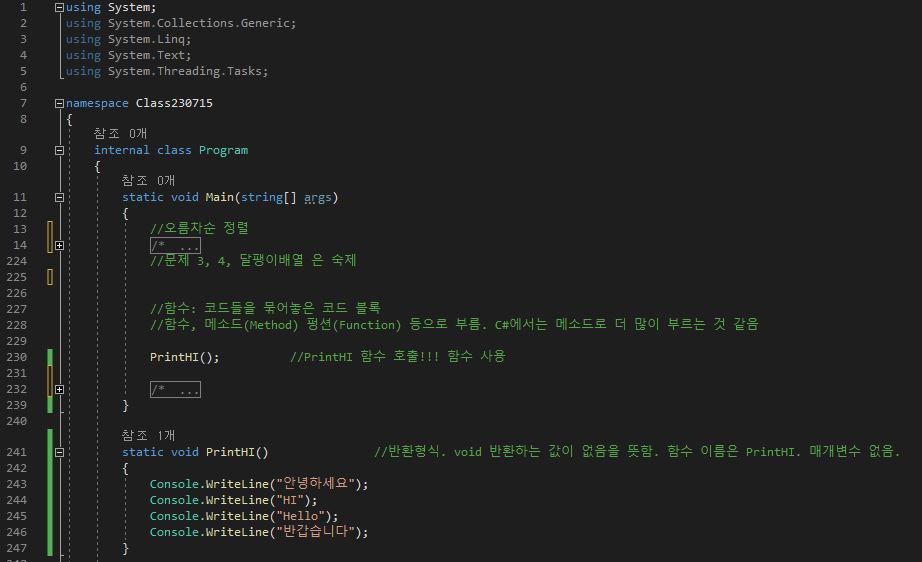This screenshot has height=562, width=922.
Task: Click WriteLine on line 246
Action: tap(237, 531)
